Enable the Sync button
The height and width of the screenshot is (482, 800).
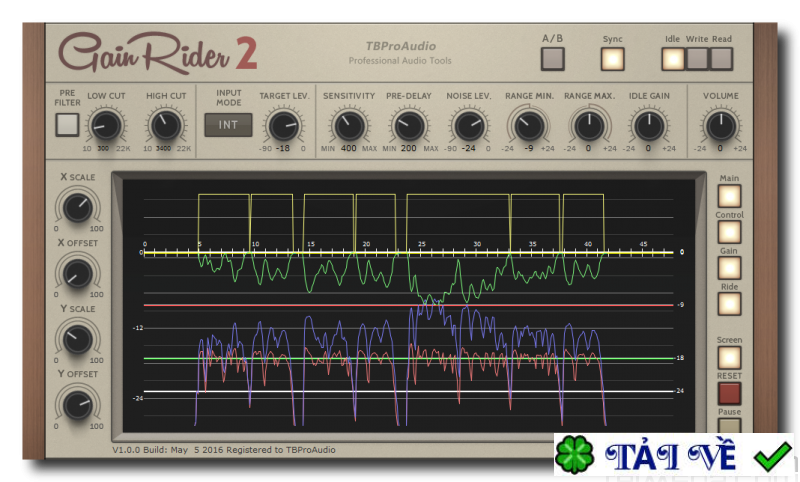(x=612, y=58)
